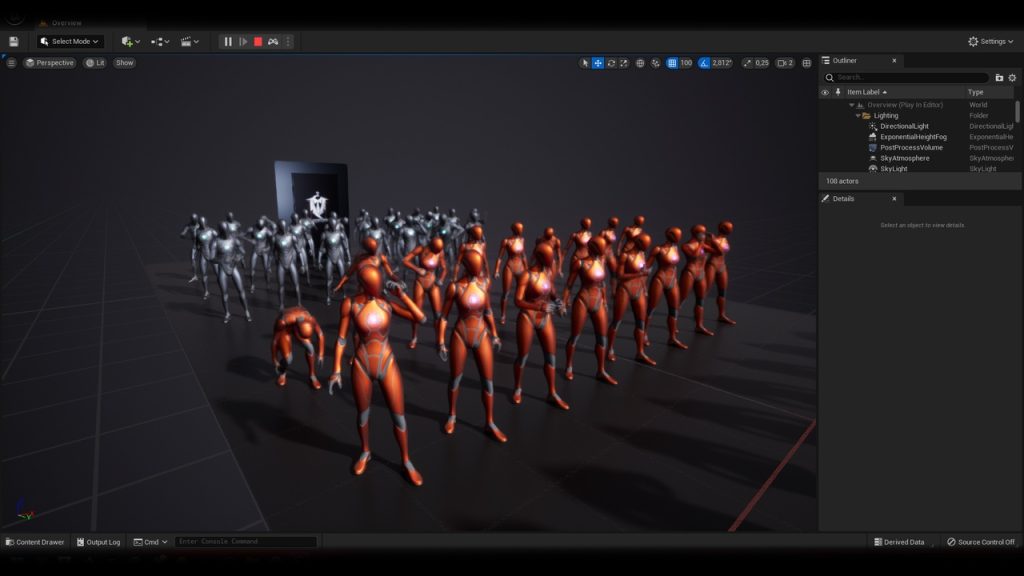Switch to the Details panel tab

843,198
